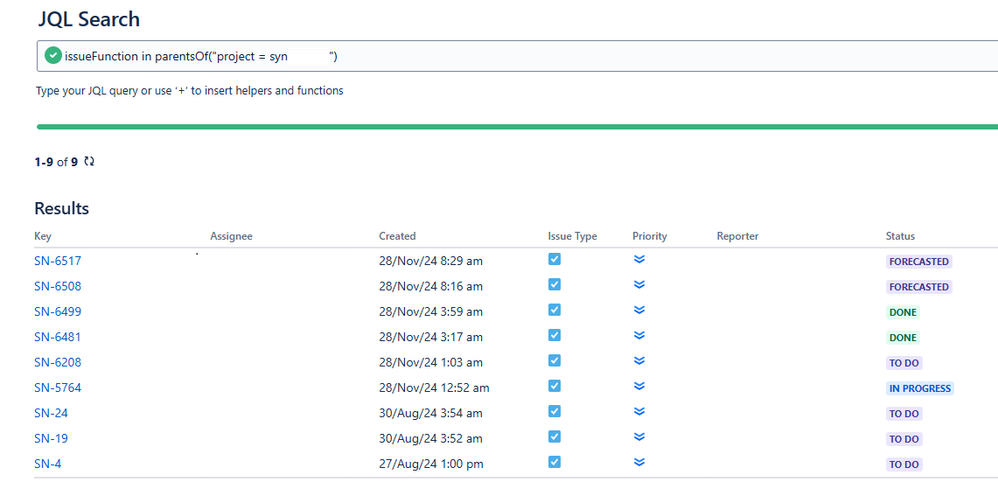Image resolution: width=998 pixels, height=496 pixels.
Task: Click the Results section heading
Action: pos(62,208)
